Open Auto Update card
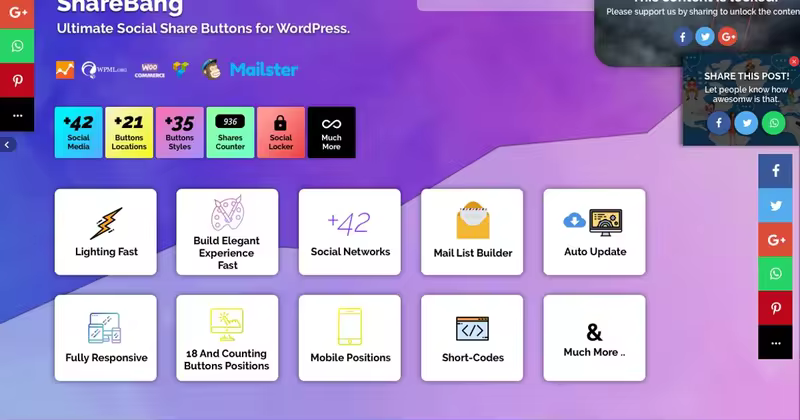This screenshot has height=420, width=800. coord(594,232)
